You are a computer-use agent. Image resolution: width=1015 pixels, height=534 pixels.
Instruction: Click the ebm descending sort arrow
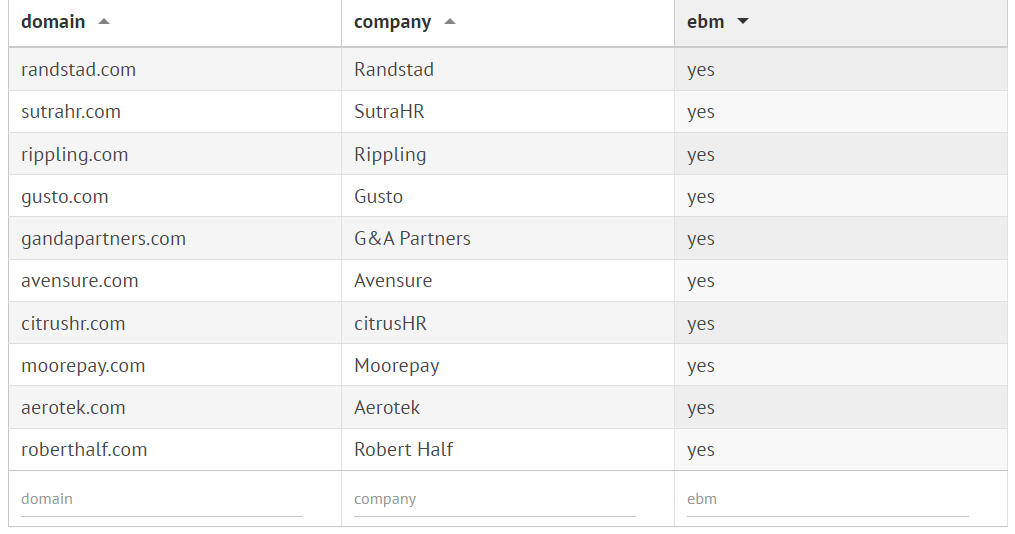pyautogui.click(x=742, y=22)
